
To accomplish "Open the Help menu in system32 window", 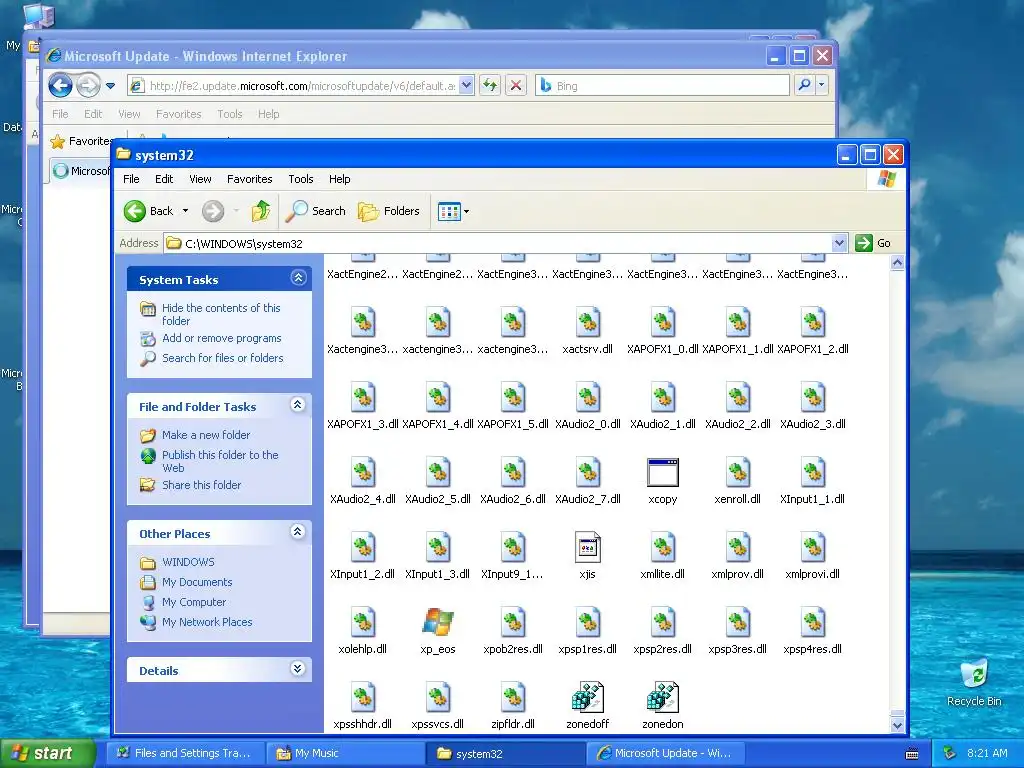I will (340, 179).
